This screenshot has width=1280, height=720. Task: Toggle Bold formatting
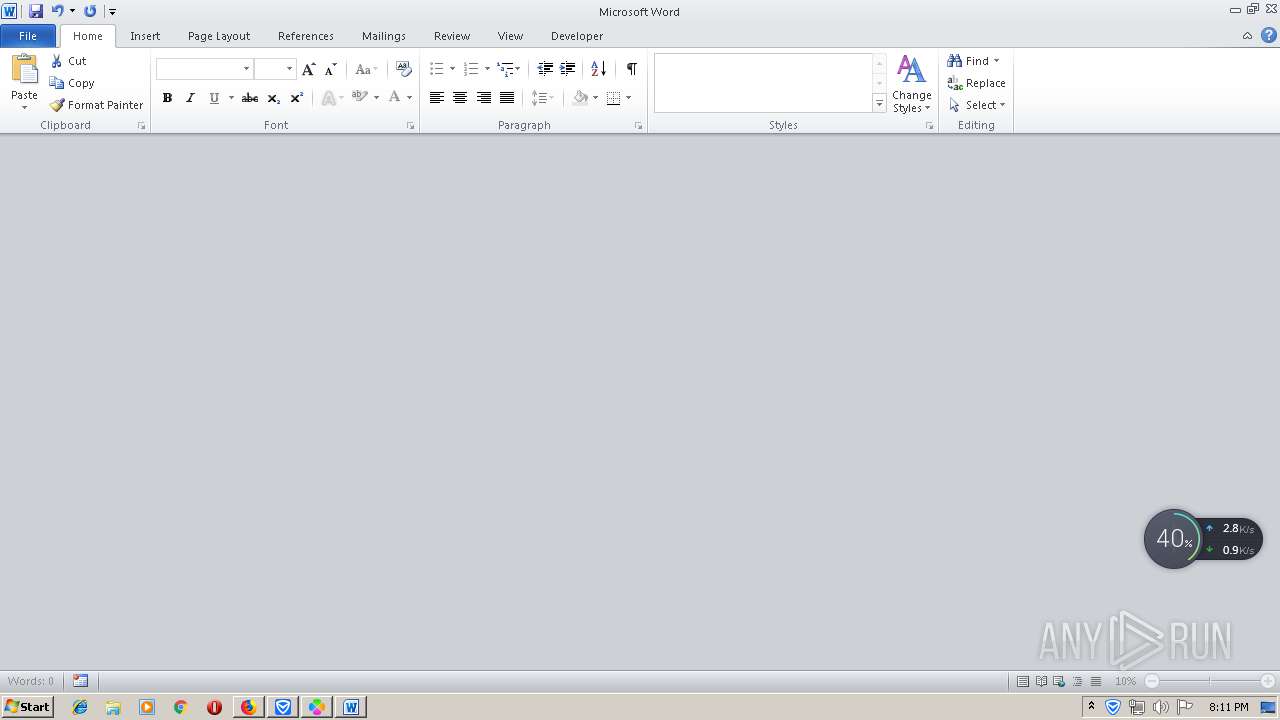coord(167,98)
